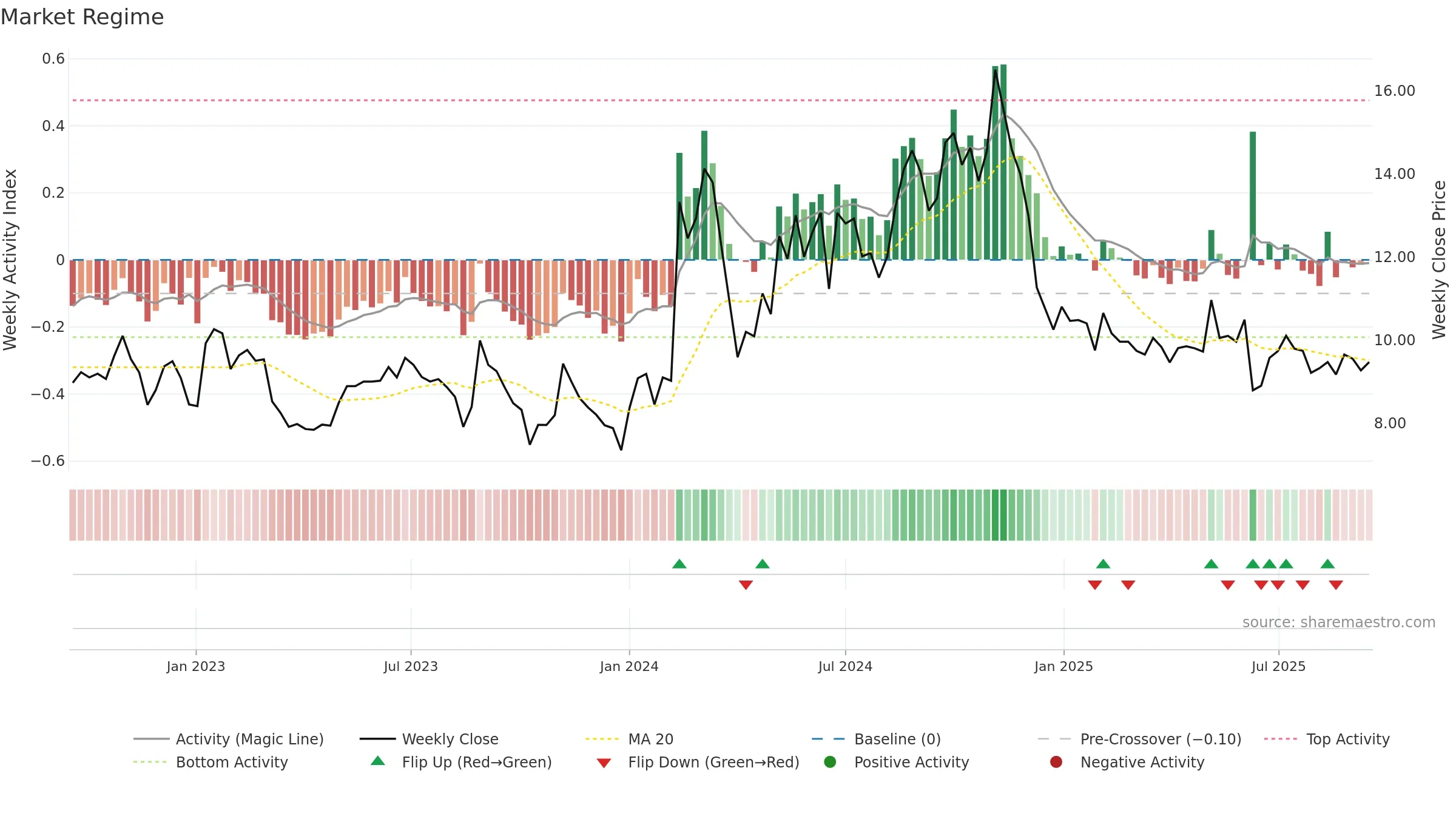Image resolution: width=1456 pixels, height=819 pixels.
Task: Select the first Flip Up marker after Jan 2025
Action: 1104,564
